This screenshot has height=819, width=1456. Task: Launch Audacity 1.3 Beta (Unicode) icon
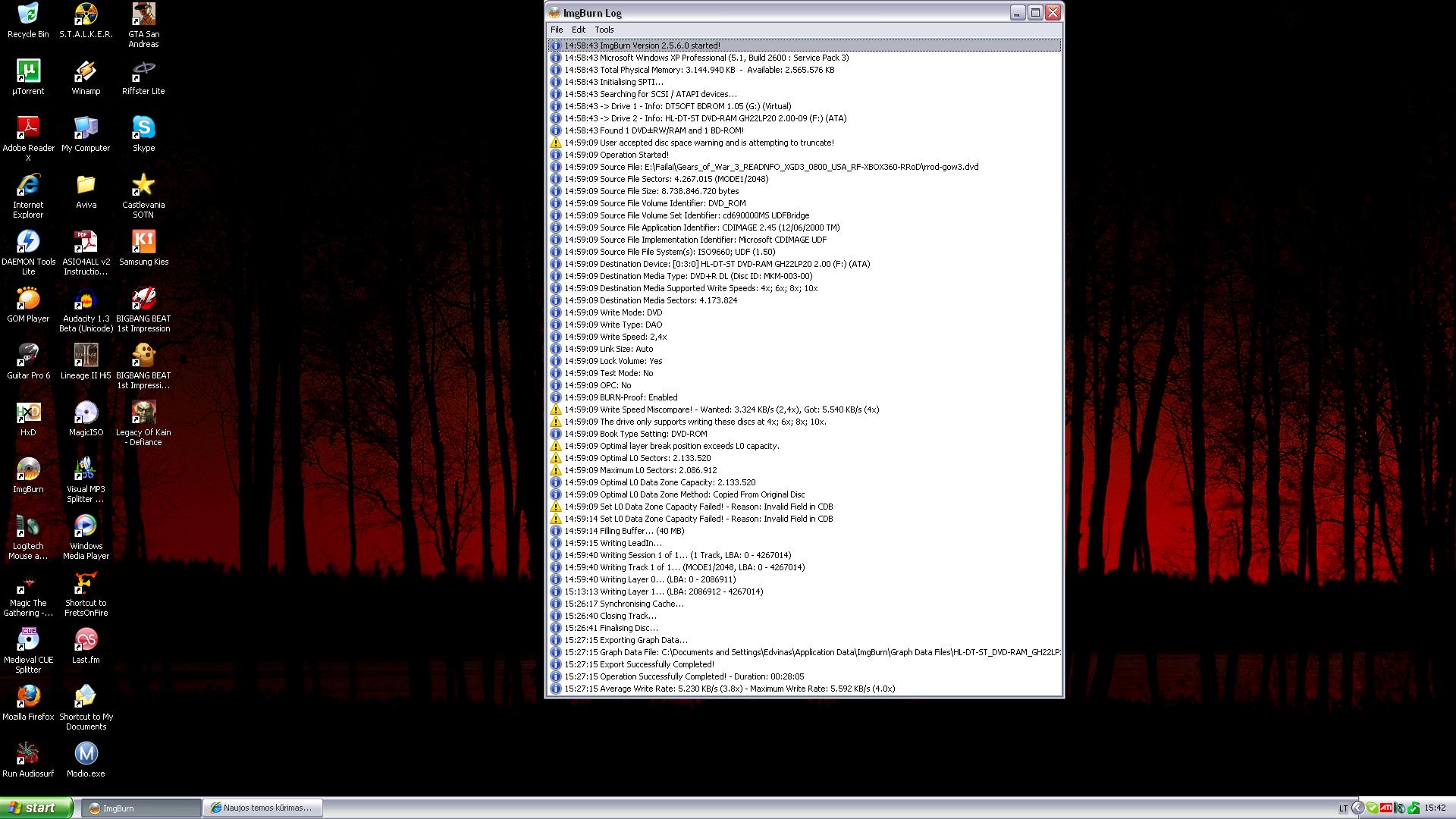[86, 309]
